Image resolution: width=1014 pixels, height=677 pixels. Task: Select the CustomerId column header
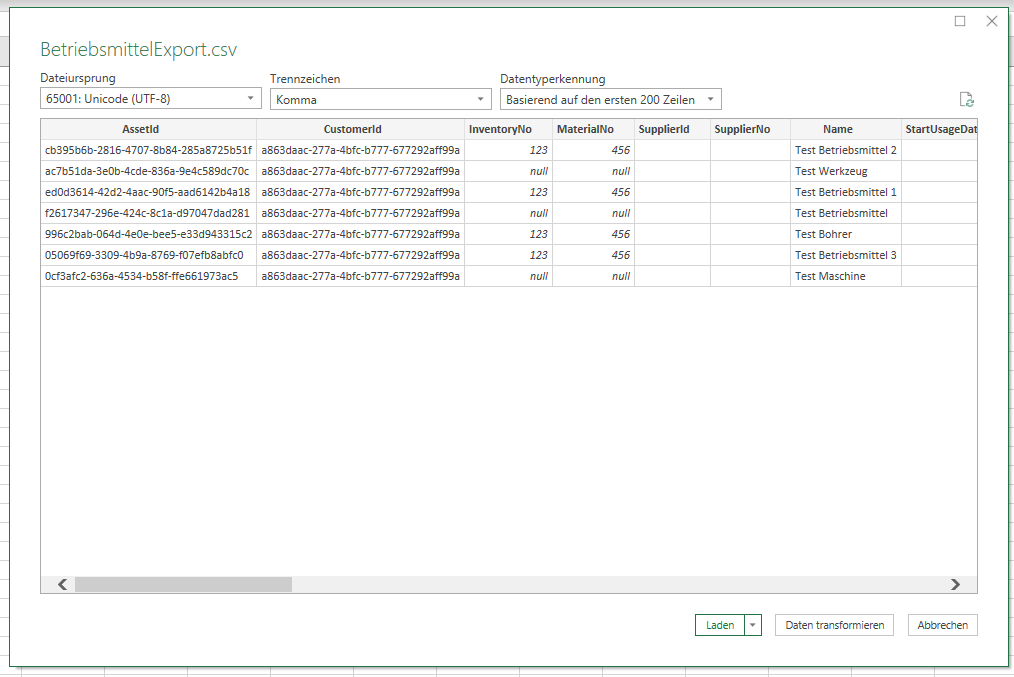(x=360, y=129)
